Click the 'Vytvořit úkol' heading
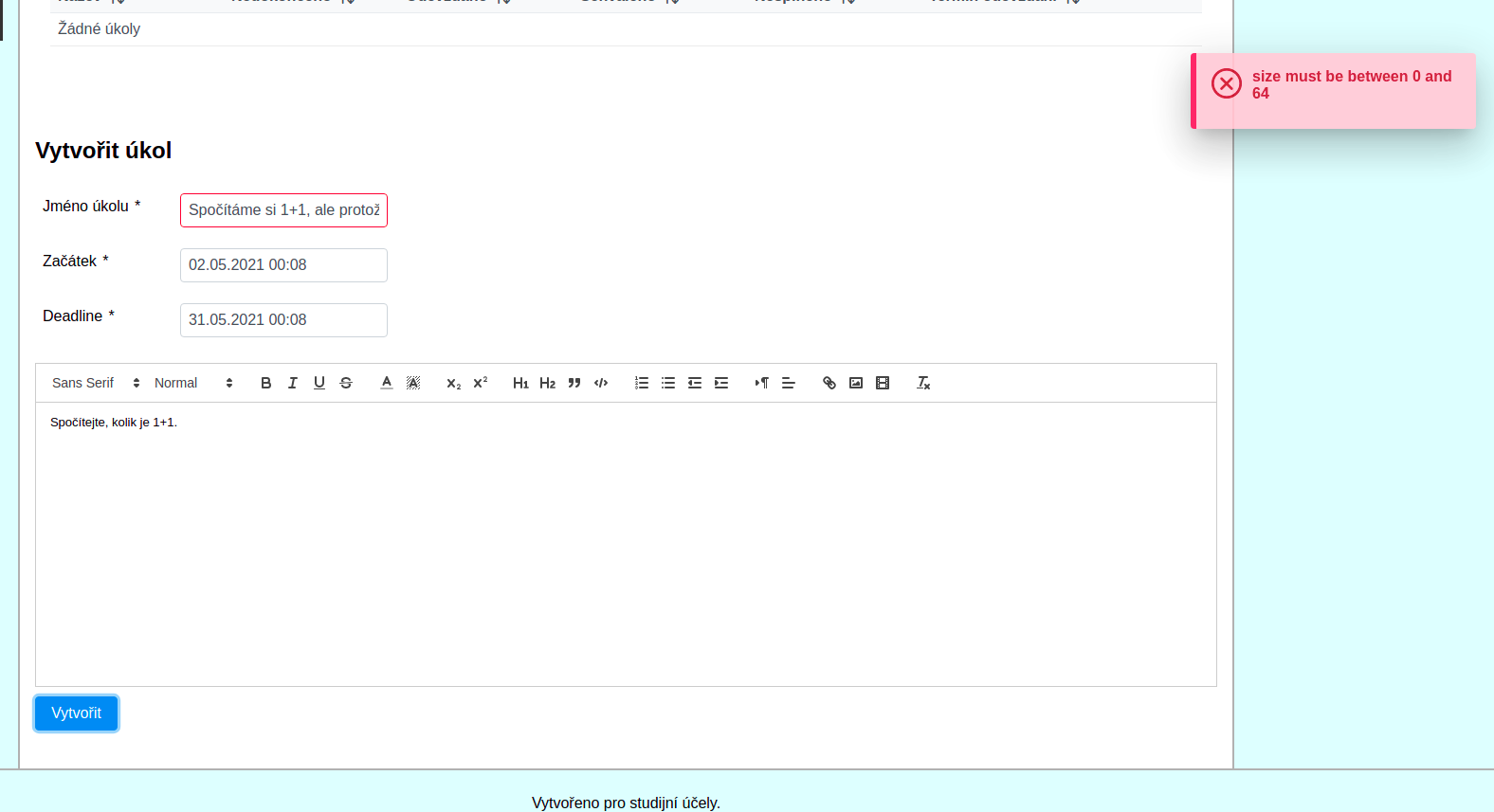Image resolution: width=1494 pixels, height=812 pixels. coord(103,151)
